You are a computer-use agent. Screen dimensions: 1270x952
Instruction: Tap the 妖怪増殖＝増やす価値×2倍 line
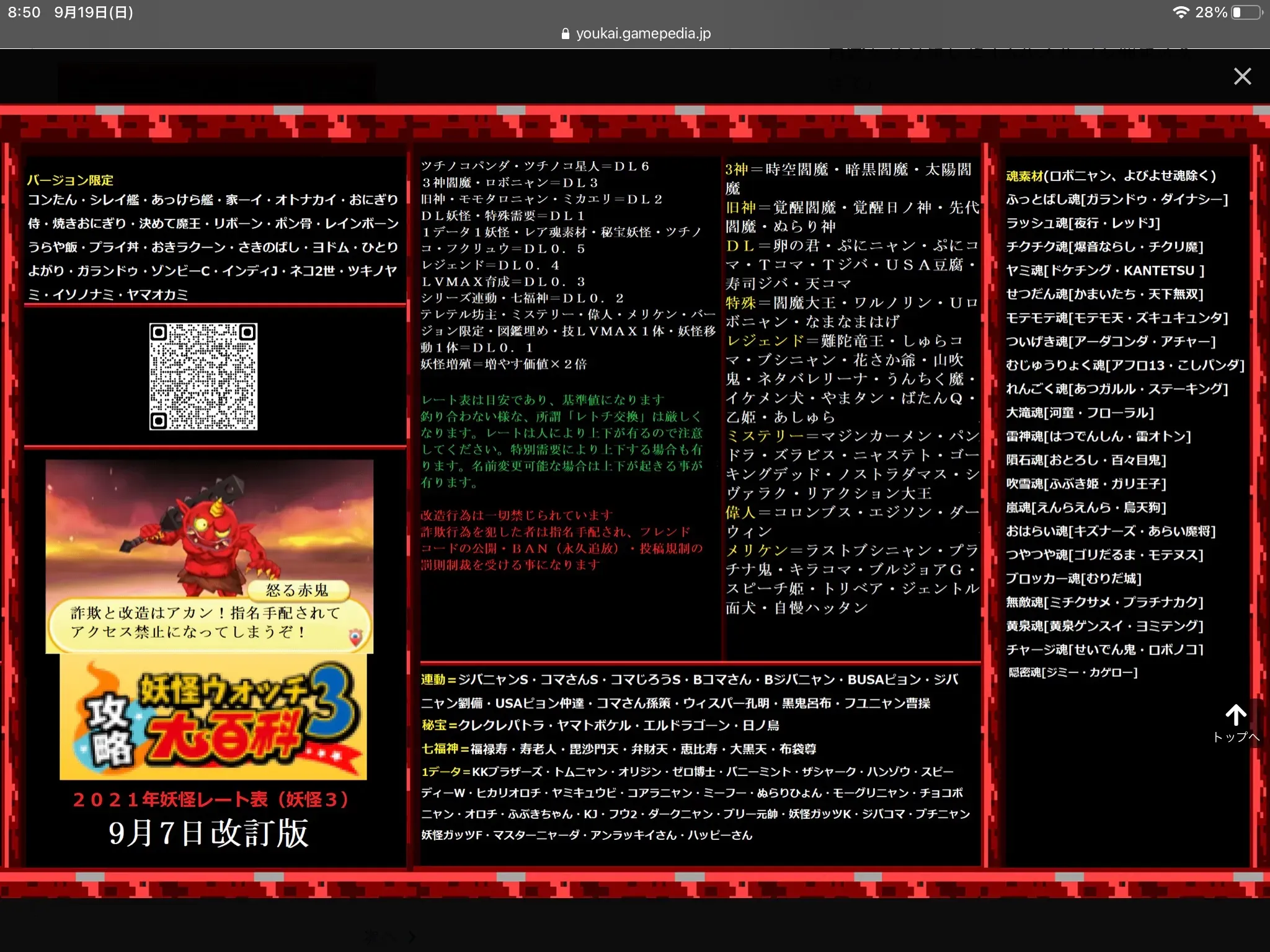504,364
